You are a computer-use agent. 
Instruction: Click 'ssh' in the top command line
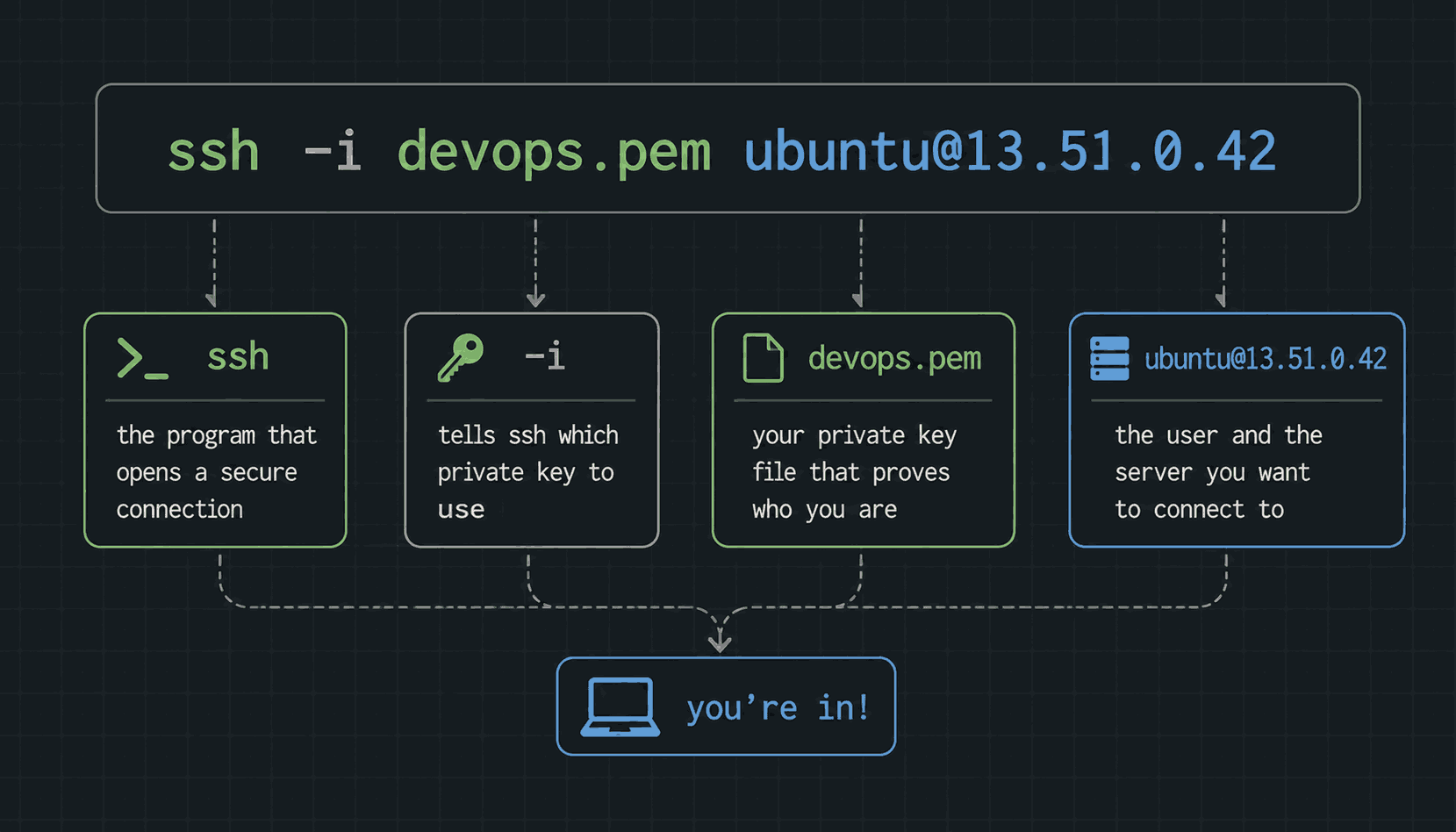point(213,152)
